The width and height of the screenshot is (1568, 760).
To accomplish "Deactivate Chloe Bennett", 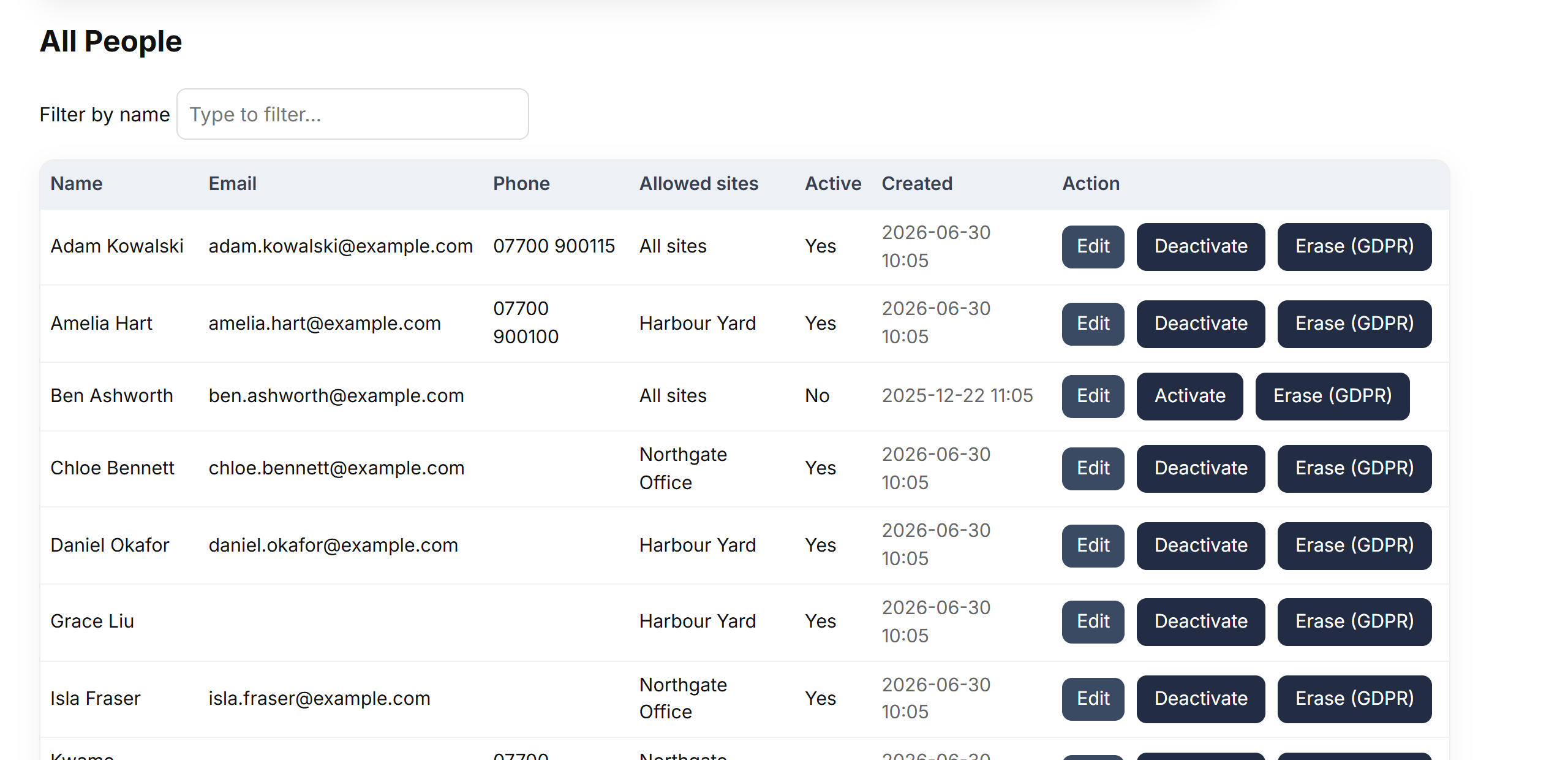I will [1201, 468].
